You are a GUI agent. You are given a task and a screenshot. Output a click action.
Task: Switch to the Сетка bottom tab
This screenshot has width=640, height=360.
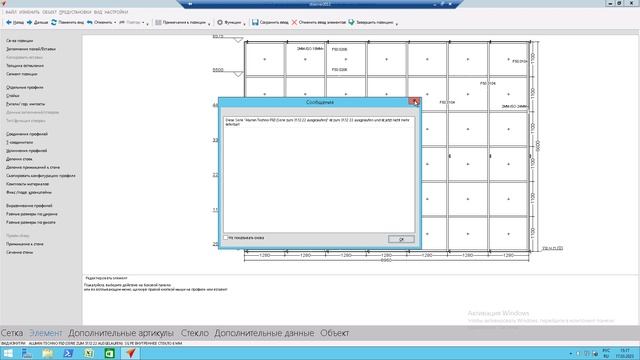[x=12, y=333]
